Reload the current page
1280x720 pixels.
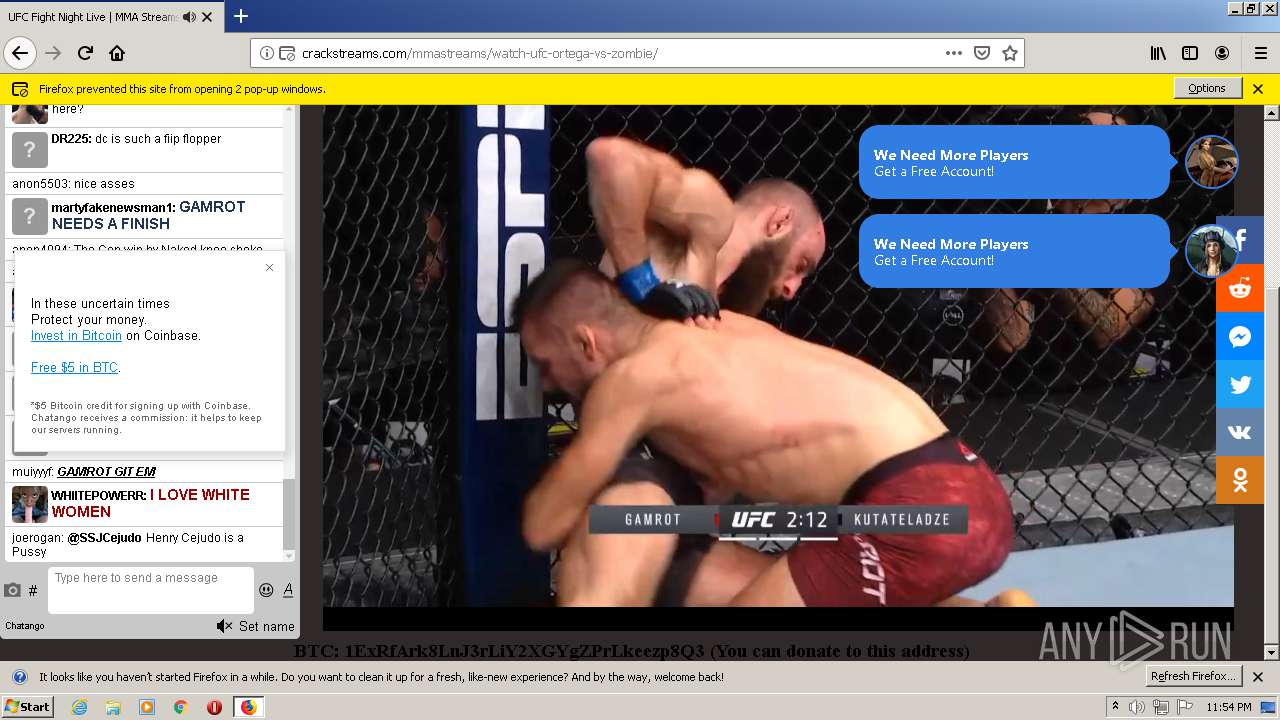pyautogui.click(x=86, y=53)
